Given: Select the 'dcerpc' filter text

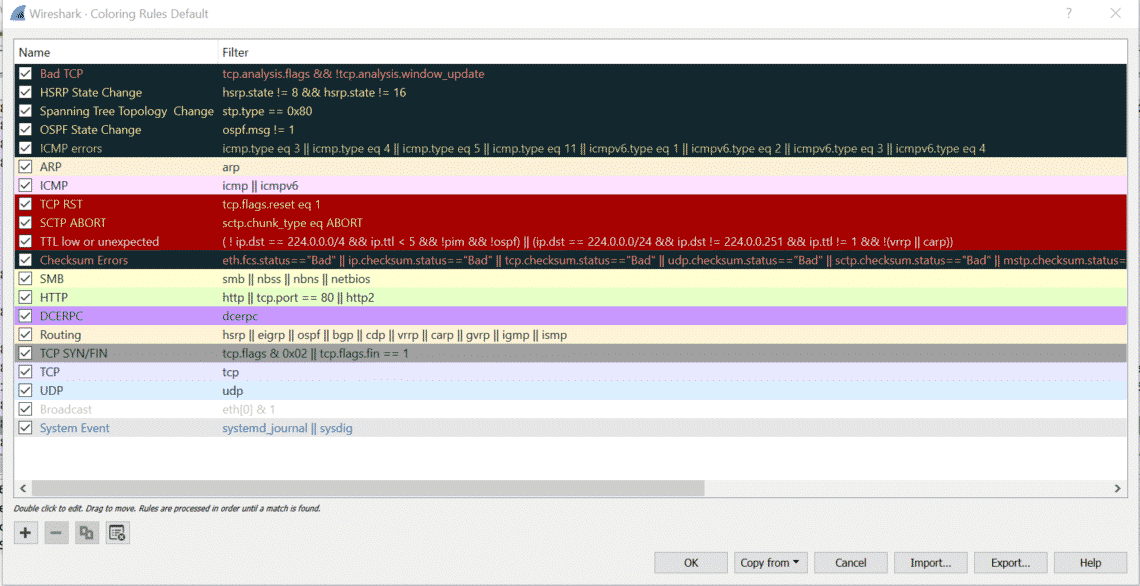Looking at the screenshot, I should coord(240,316).
